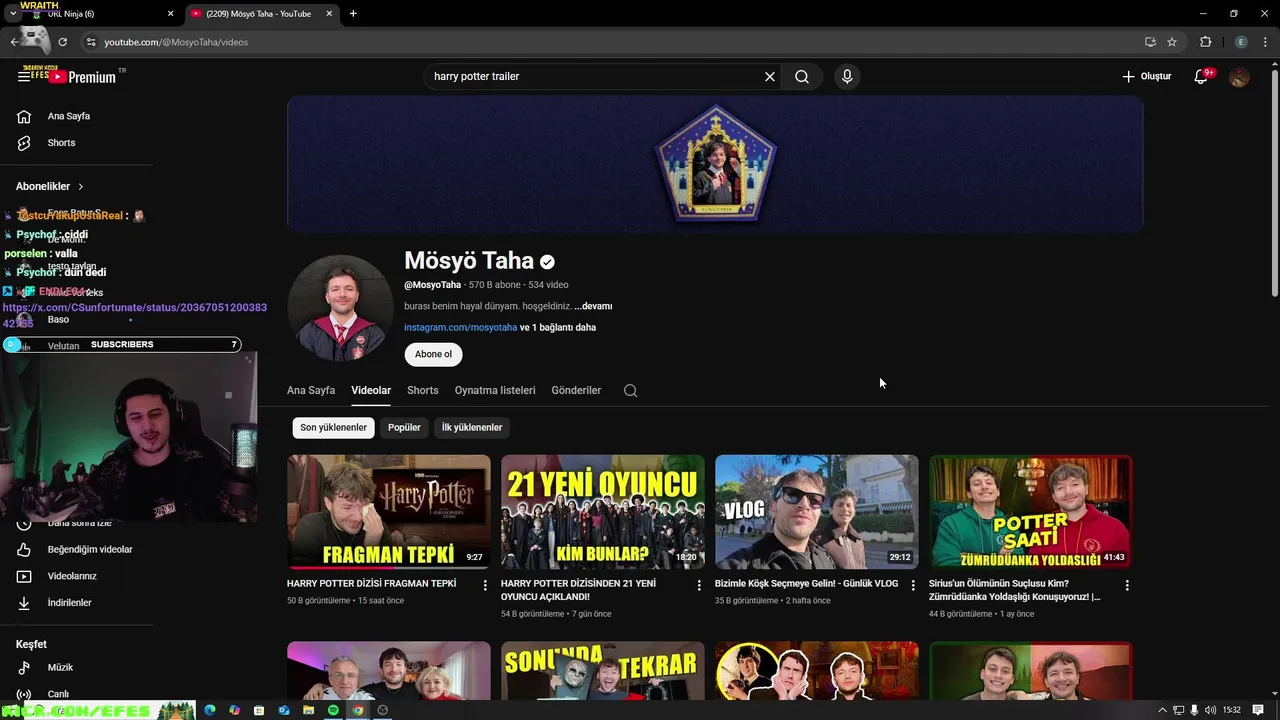This screenshot has height=720, width=1280.
Task: Switch to the URL Ninja browser tab
Action: click(96, 14)
